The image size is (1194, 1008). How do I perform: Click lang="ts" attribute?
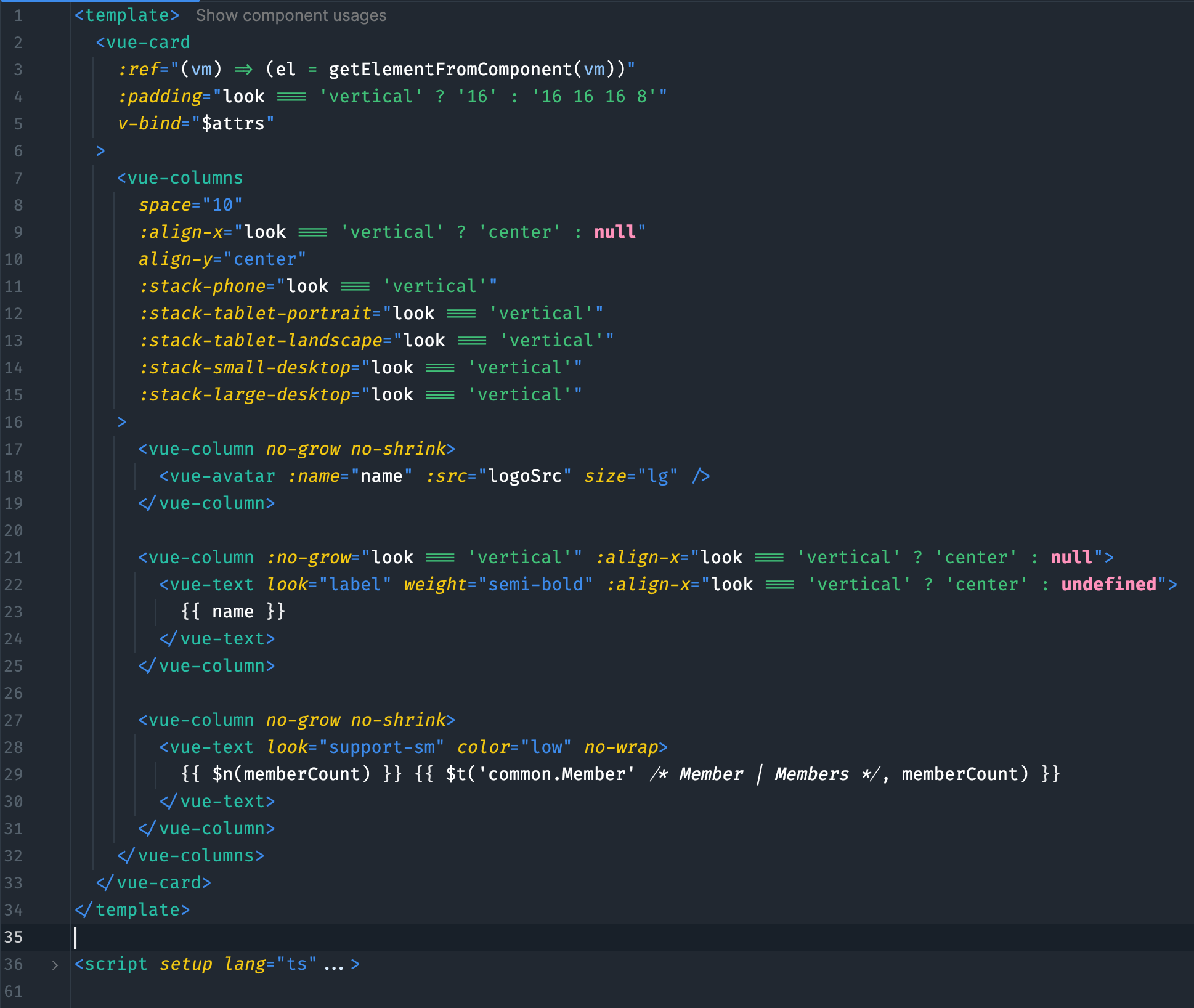[270, 964]
